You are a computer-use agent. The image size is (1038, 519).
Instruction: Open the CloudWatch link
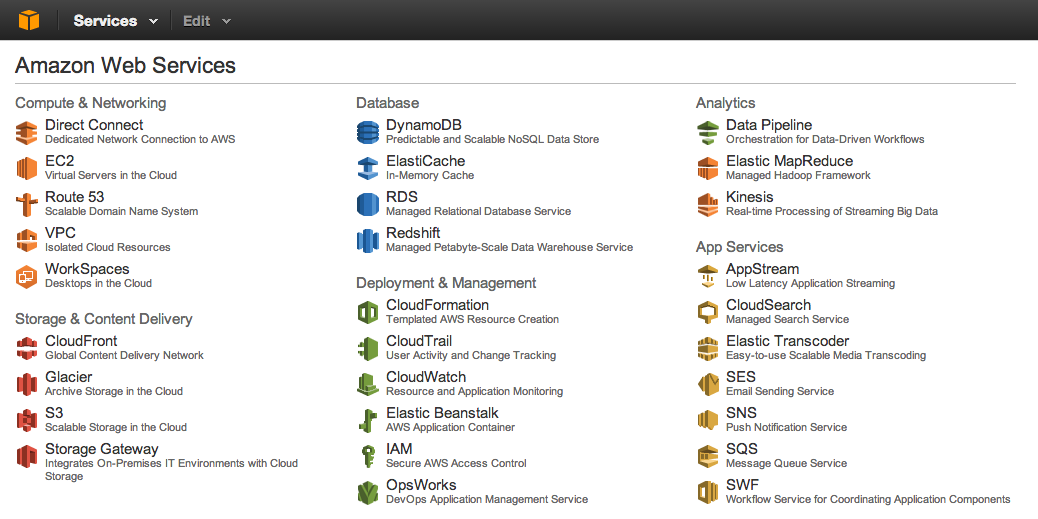point(426,377)
